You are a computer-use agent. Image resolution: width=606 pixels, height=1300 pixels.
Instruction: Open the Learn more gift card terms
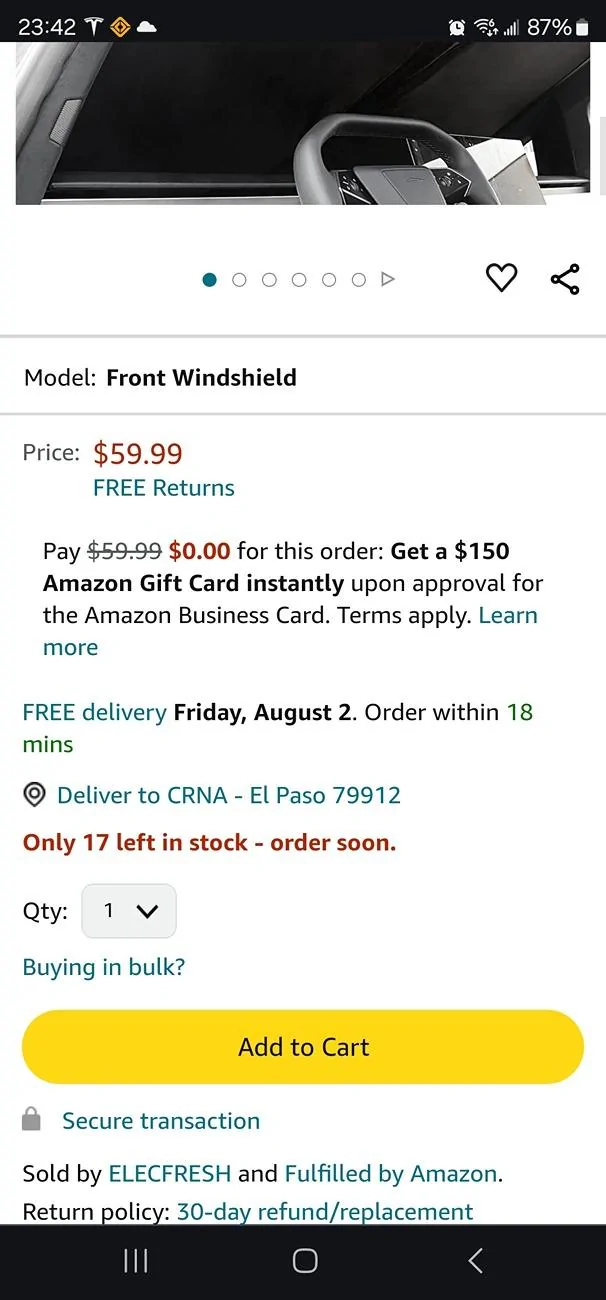pos(507,616)
